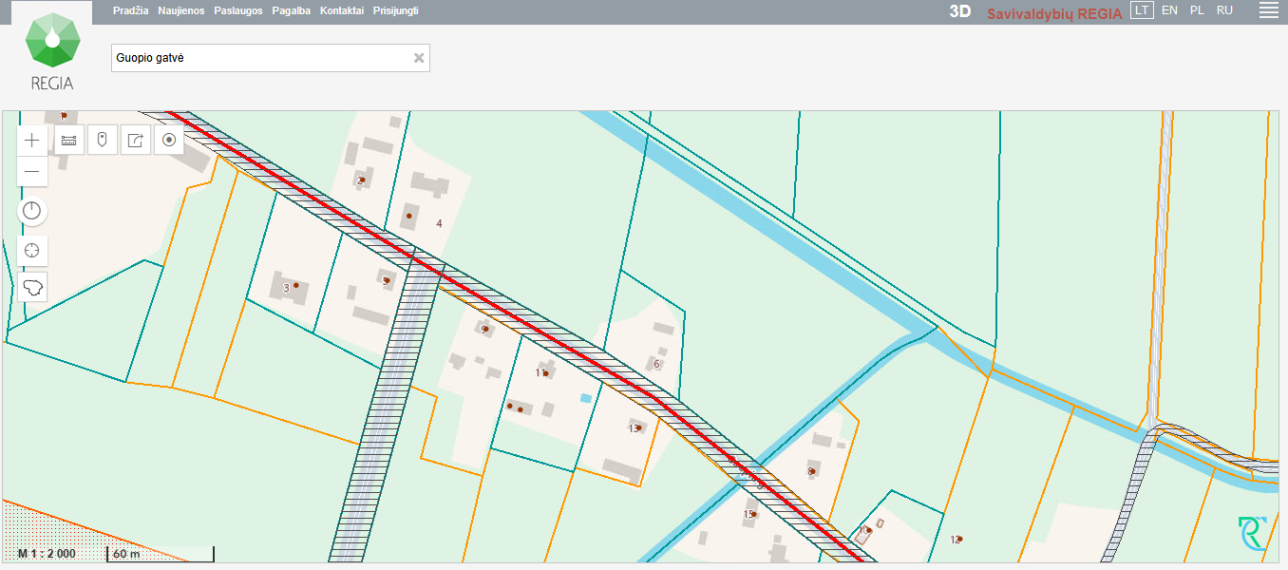Open the Pradžia menu item

point(131,10)
